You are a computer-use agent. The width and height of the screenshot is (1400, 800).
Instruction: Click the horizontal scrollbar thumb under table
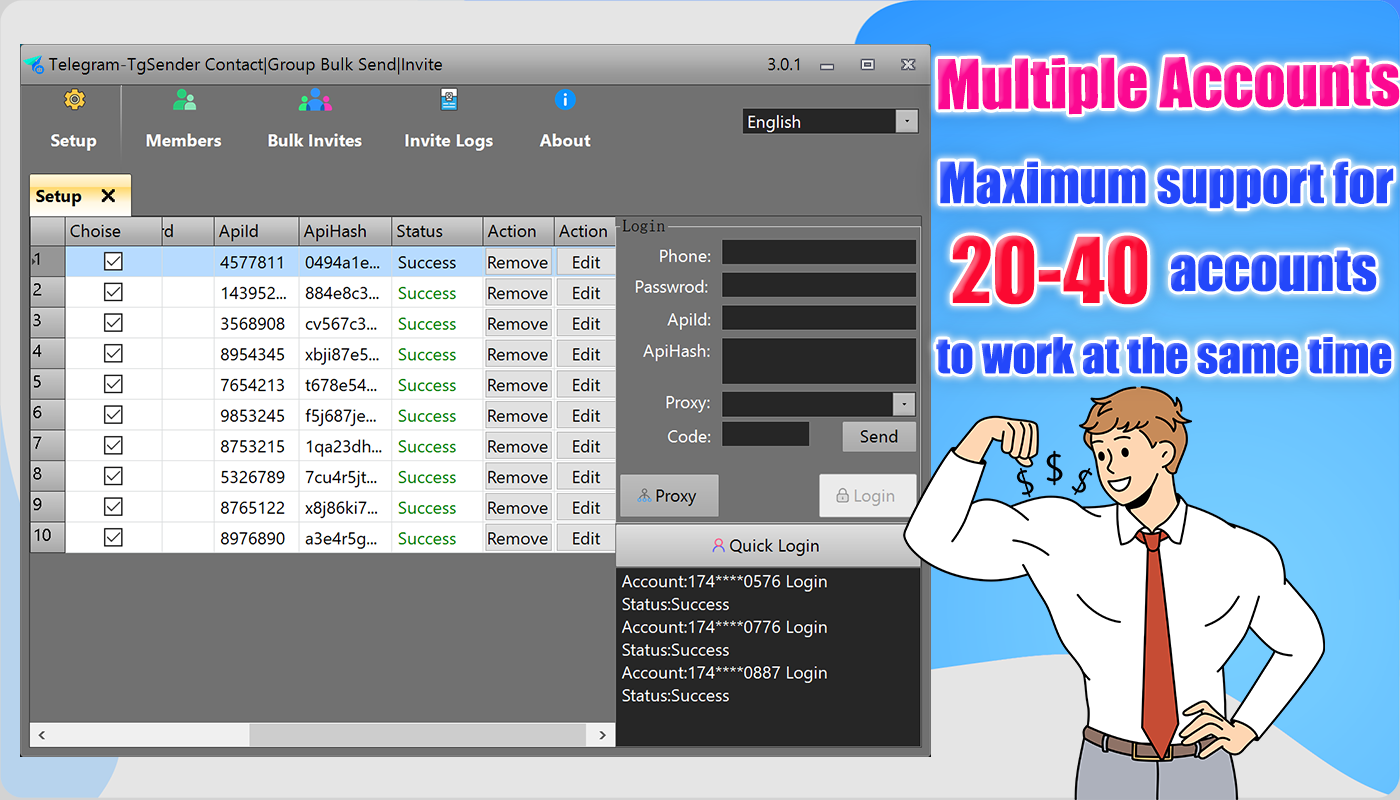click(x=416, y=735)
